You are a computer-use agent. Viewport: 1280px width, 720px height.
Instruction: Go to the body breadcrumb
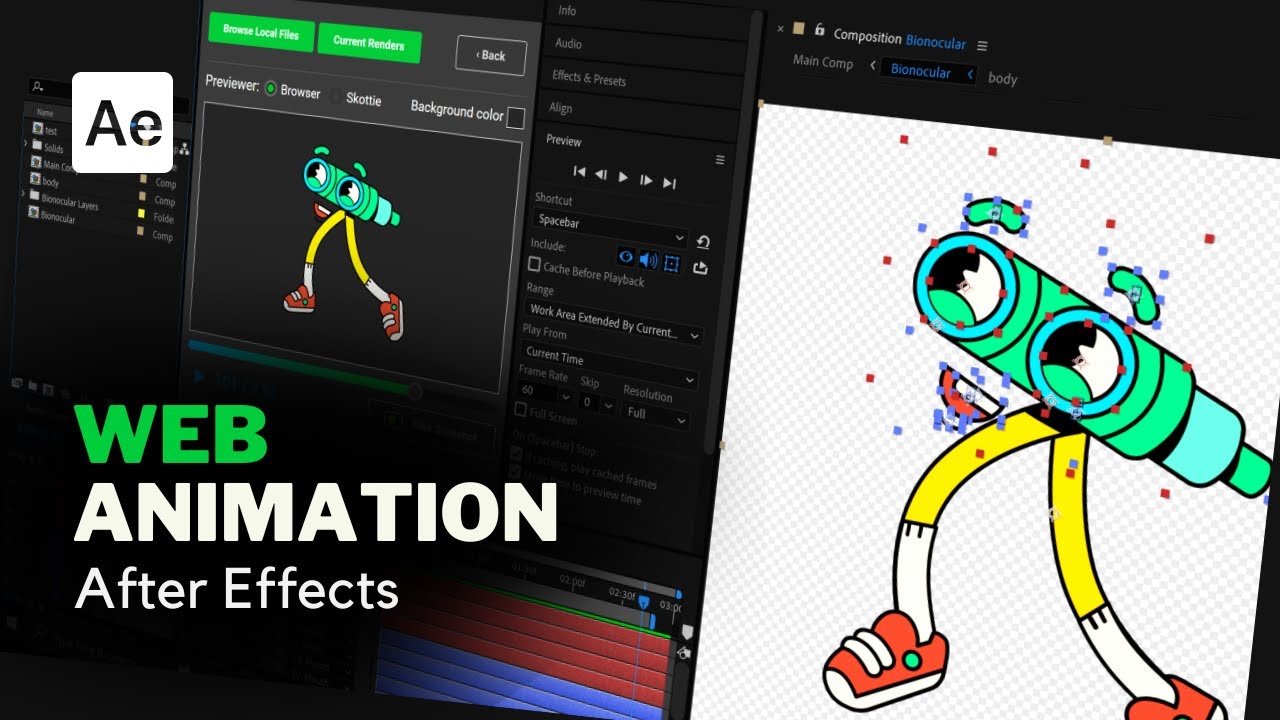click(x=1003, y=78)
